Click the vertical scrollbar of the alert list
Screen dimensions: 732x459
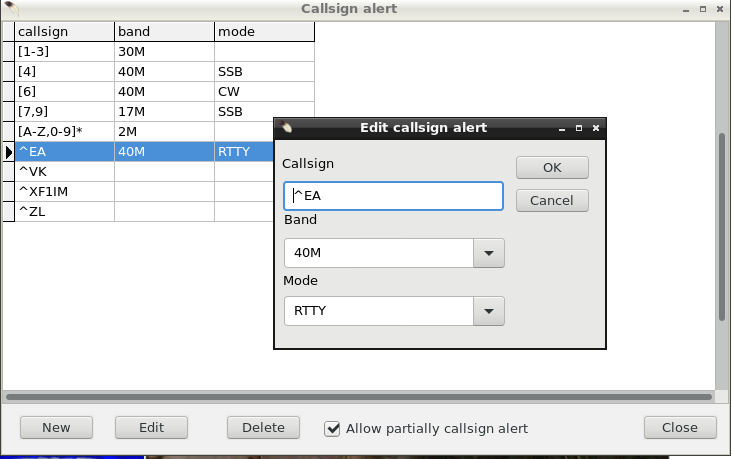click(723, 226)
